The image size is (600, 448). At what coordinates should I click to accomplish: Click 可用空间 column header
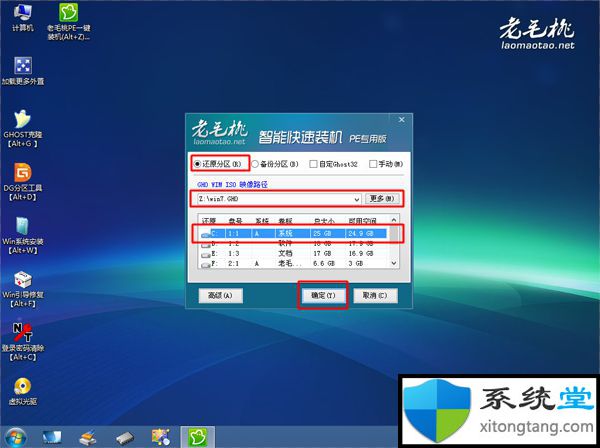(362, 221)
